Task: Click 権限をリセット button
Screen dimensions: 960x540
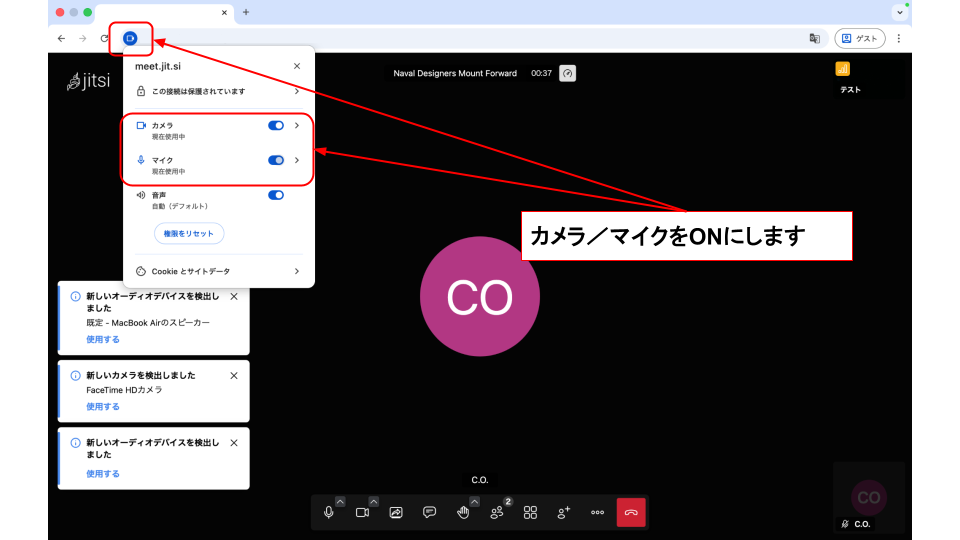Action: click(189, 233)
